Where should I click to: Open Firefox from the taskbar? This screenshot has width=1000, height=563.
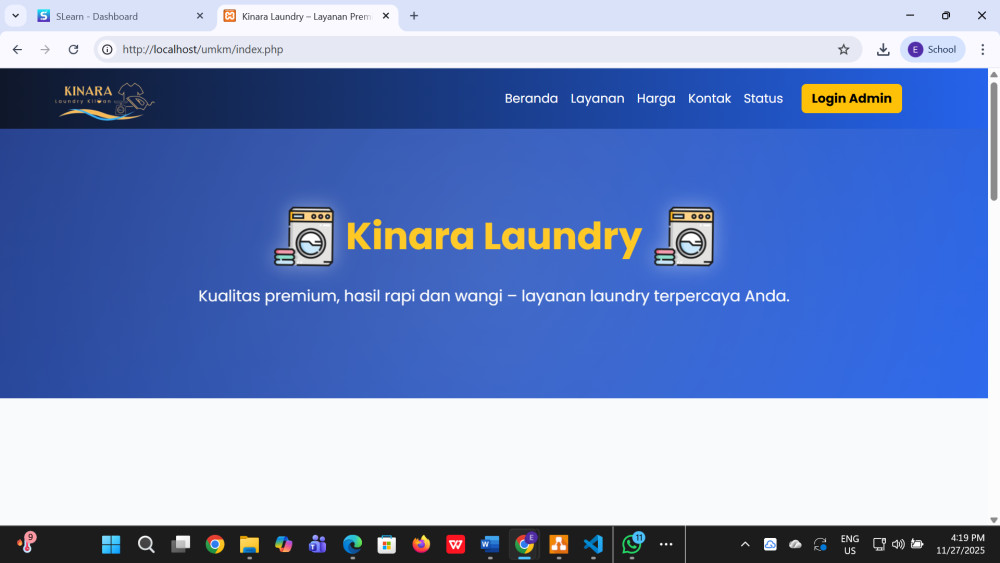click(x=421, y=544)
